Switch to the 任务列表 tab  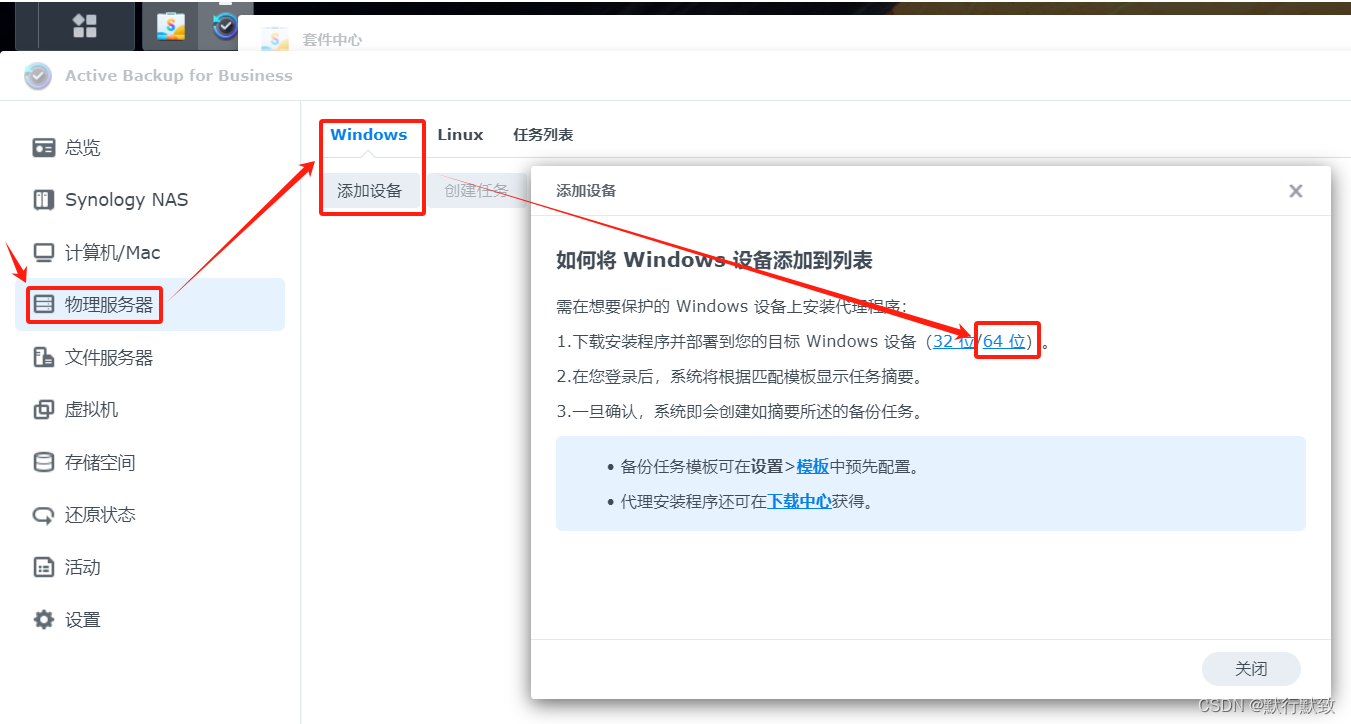(x=543, y=135)
